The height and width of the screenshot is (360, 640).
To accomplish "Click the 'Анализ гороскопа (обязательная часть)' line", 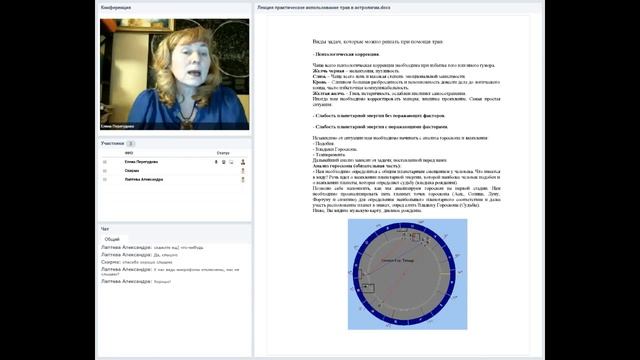I will tap(357, 166).
